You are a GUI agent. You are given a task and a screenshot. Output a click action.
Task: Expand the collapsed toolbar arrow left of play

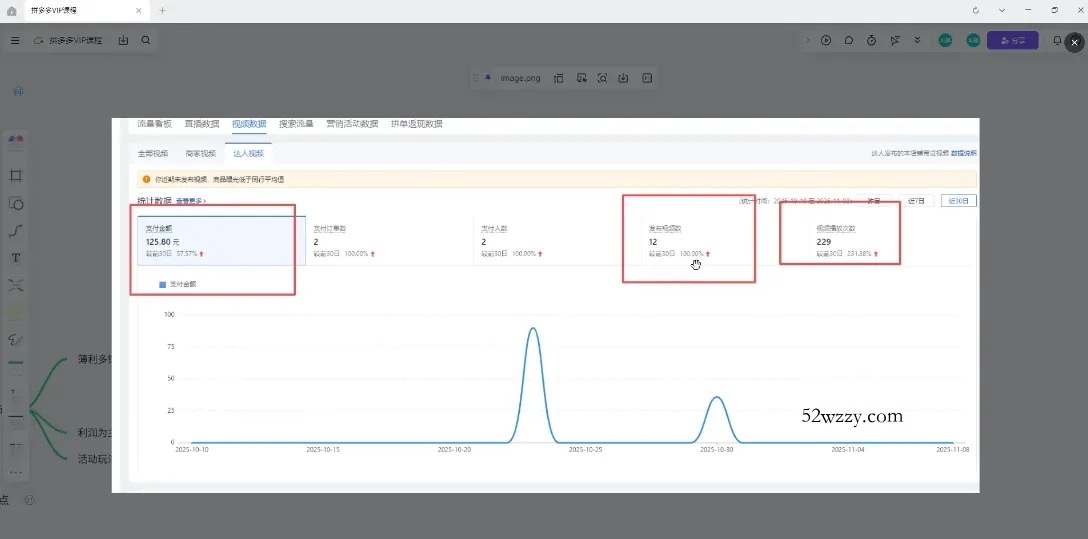(x=807, y=41)
